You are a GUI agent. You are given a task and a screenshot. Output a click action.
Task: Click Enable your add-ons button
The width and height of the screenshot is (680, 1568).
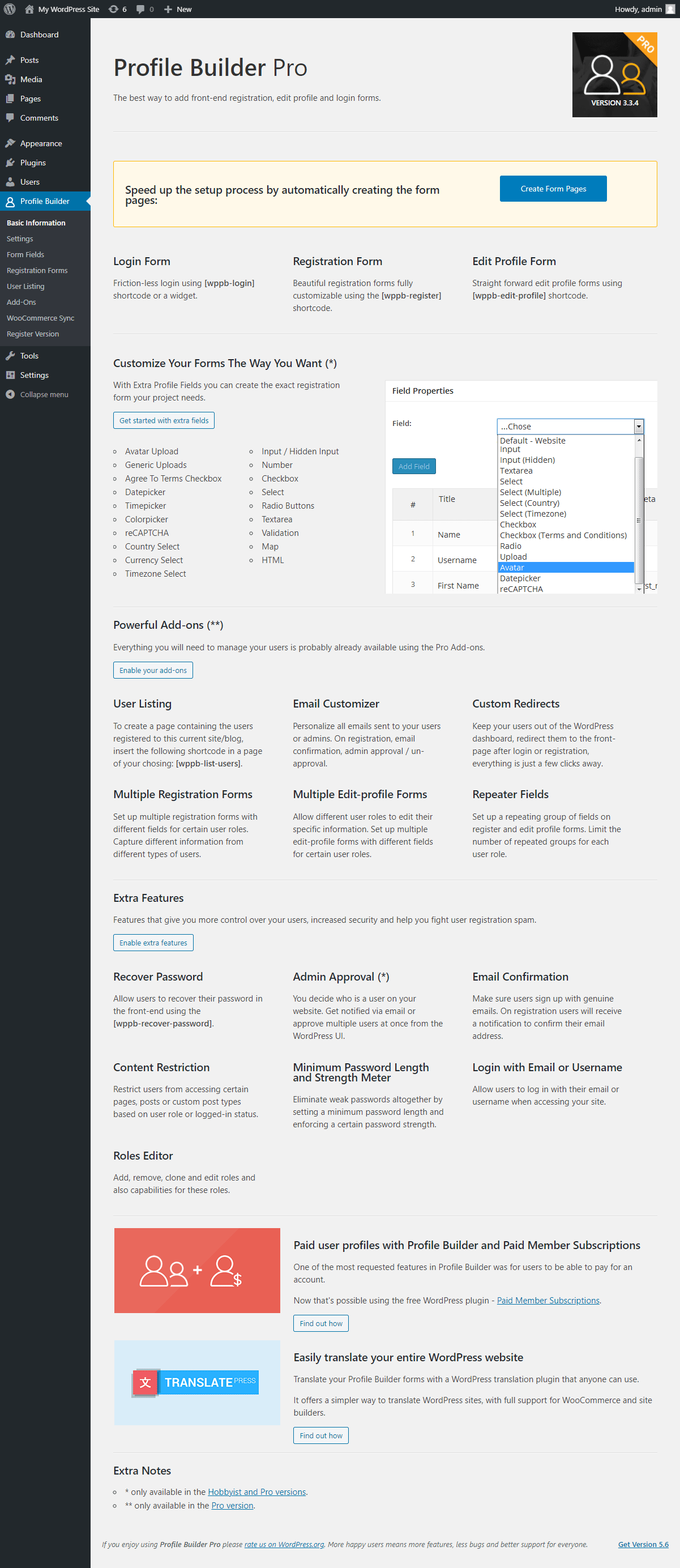(x=153, y=670)
